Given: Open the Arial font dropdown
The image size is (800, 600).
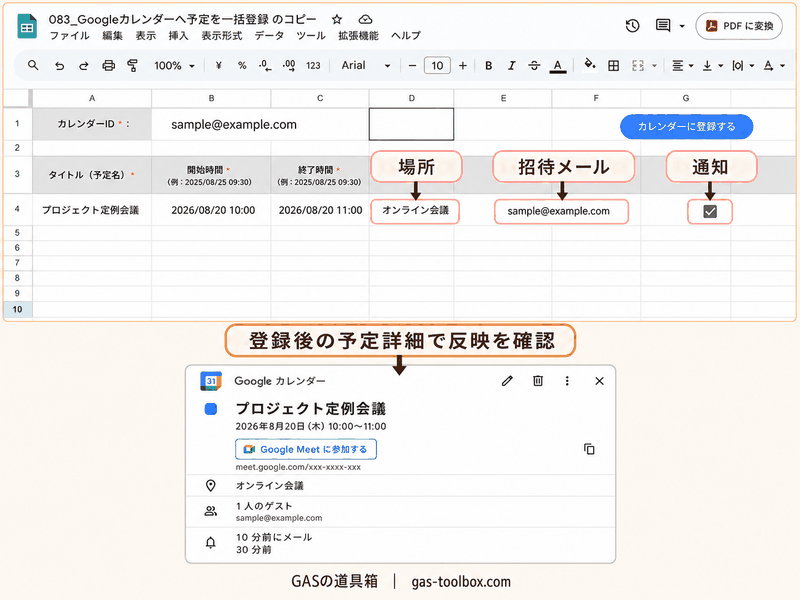Looking at the screenshot, I should 366,65.
